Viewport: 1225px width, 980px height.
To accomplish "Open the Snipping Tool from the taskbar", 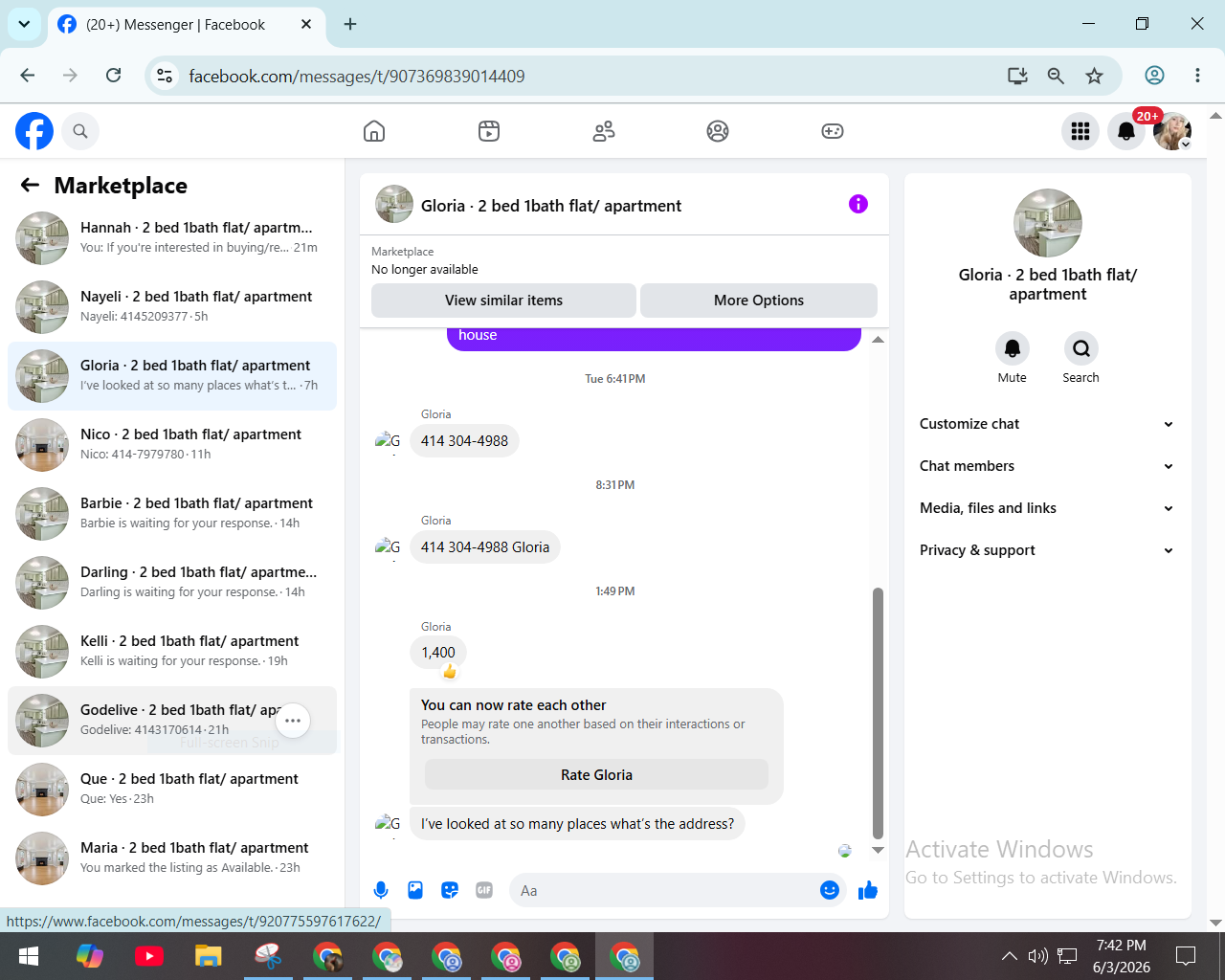I will click(x=268, y=956).
